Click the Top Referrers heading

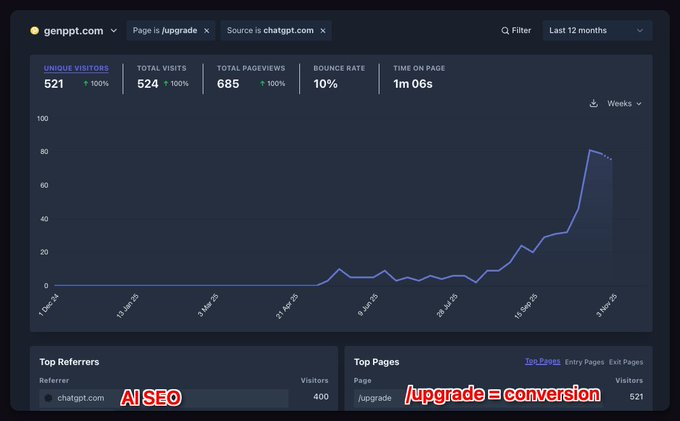[x=69, y=362]
